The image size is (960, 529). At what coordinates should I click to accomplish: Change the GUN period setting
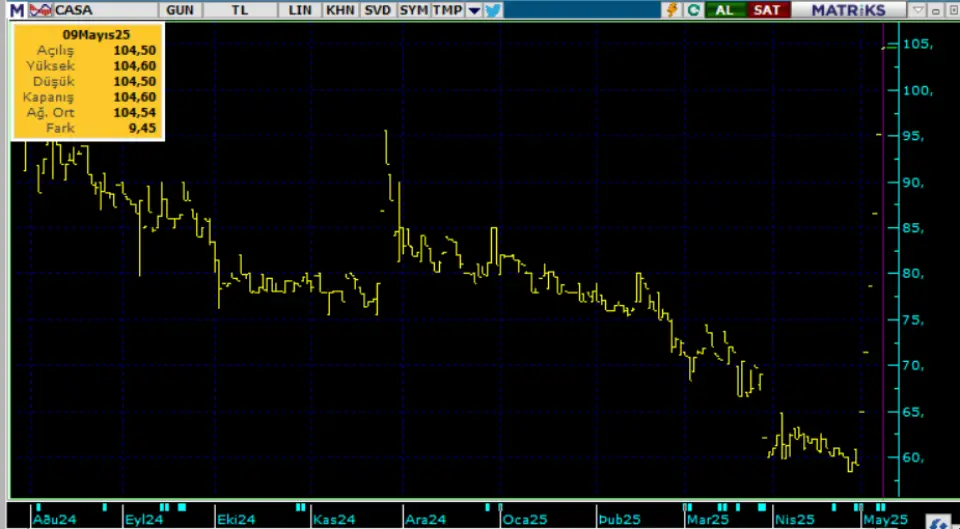coord(179,10)
